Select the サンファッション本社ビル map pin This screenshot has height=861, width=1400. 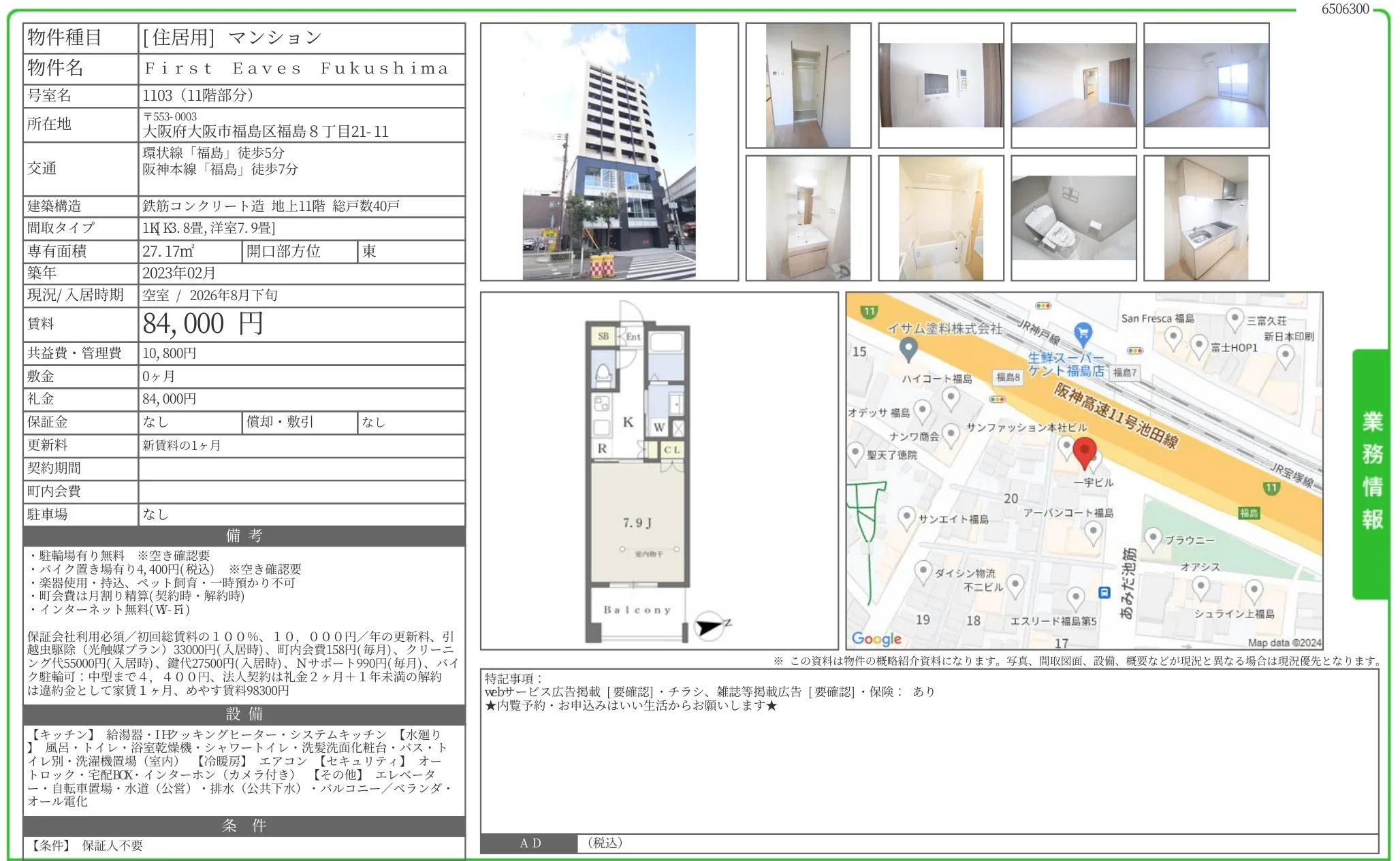[1066, 446]
